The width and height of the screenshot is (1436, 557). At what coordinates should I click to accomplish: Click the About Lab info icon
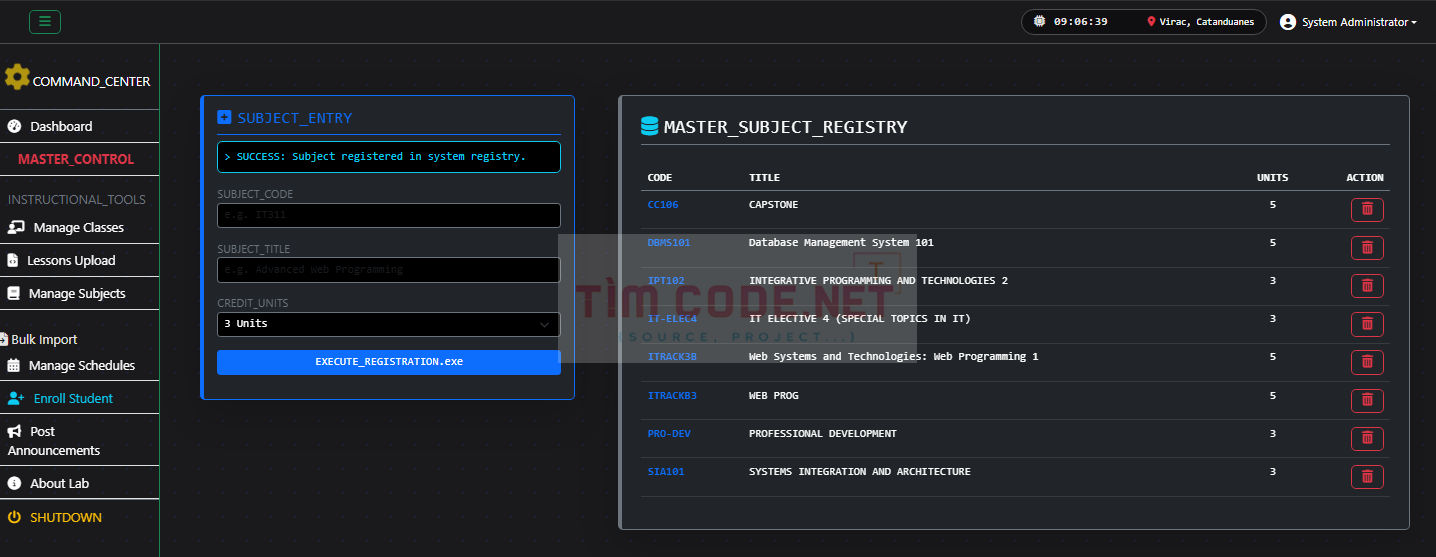pyautogui.click(x=14, y=483)
